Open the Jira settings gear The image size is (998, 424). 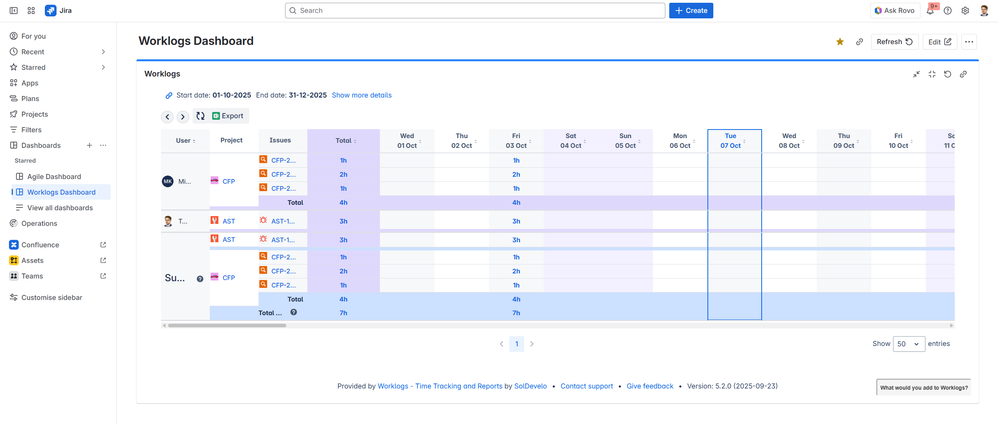point(965,11)
